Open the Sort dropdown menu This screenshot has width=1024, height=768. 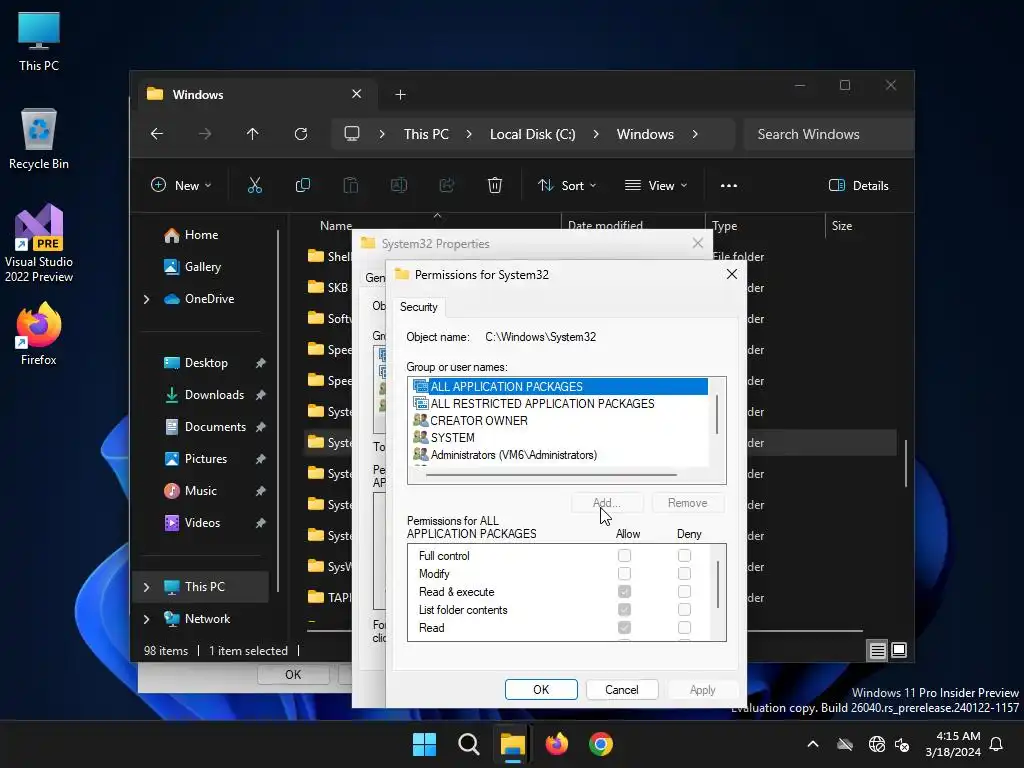[567, 185]
